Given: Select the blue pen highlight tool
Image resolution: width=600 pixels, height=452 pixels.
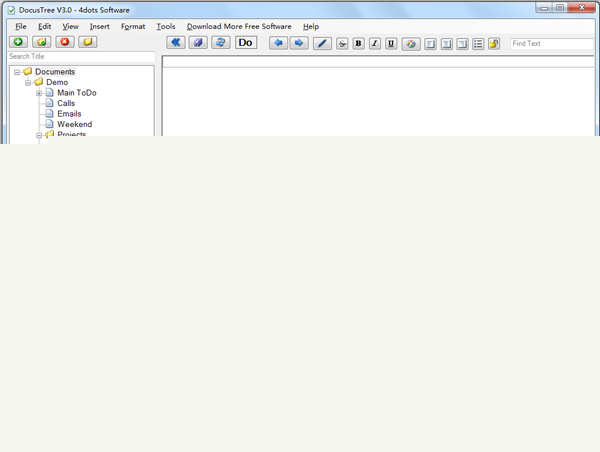Looking at the screenshot, I should 322,43.
